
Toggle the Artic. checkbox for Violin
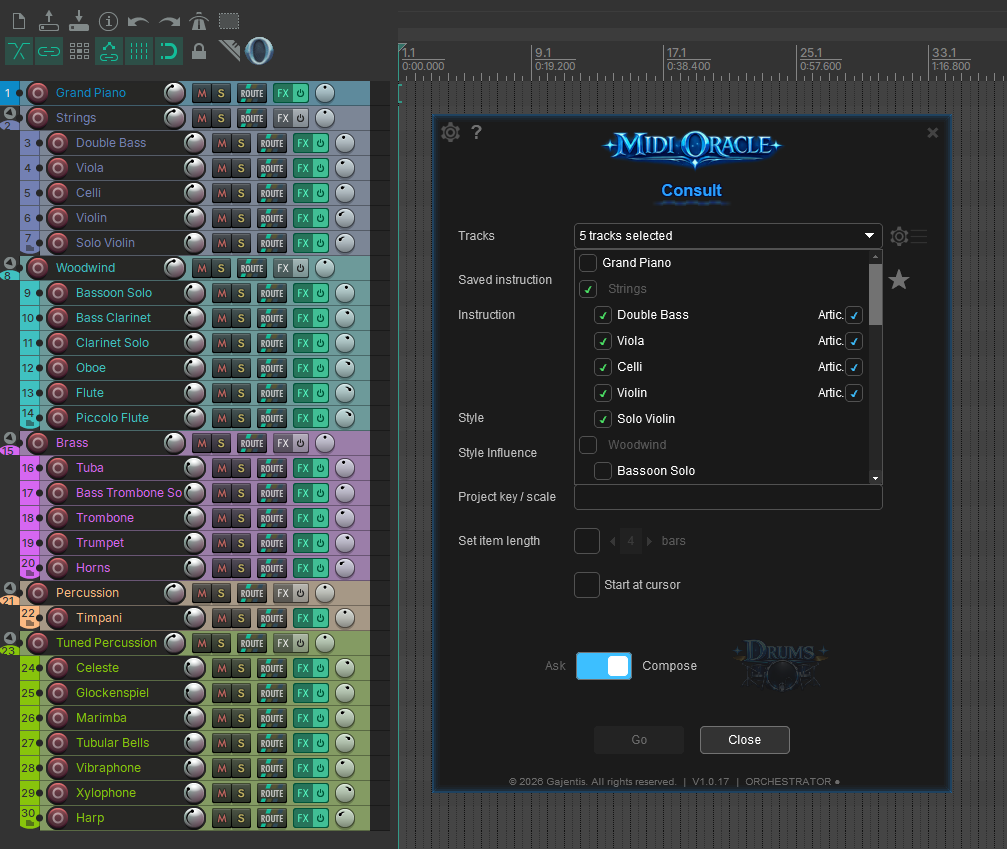click(x=854, y=393)
